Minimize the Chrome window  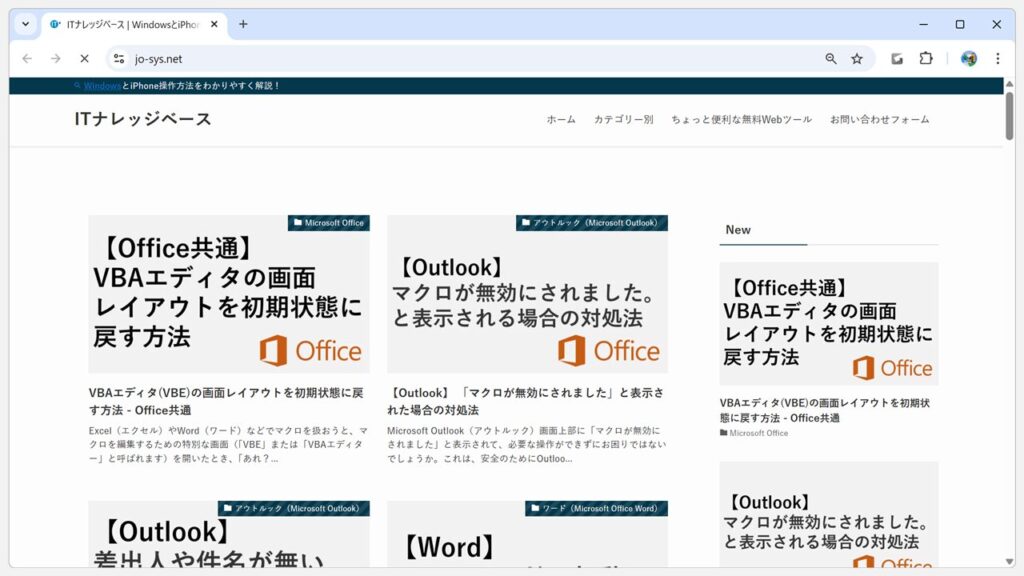pos(923,24)
